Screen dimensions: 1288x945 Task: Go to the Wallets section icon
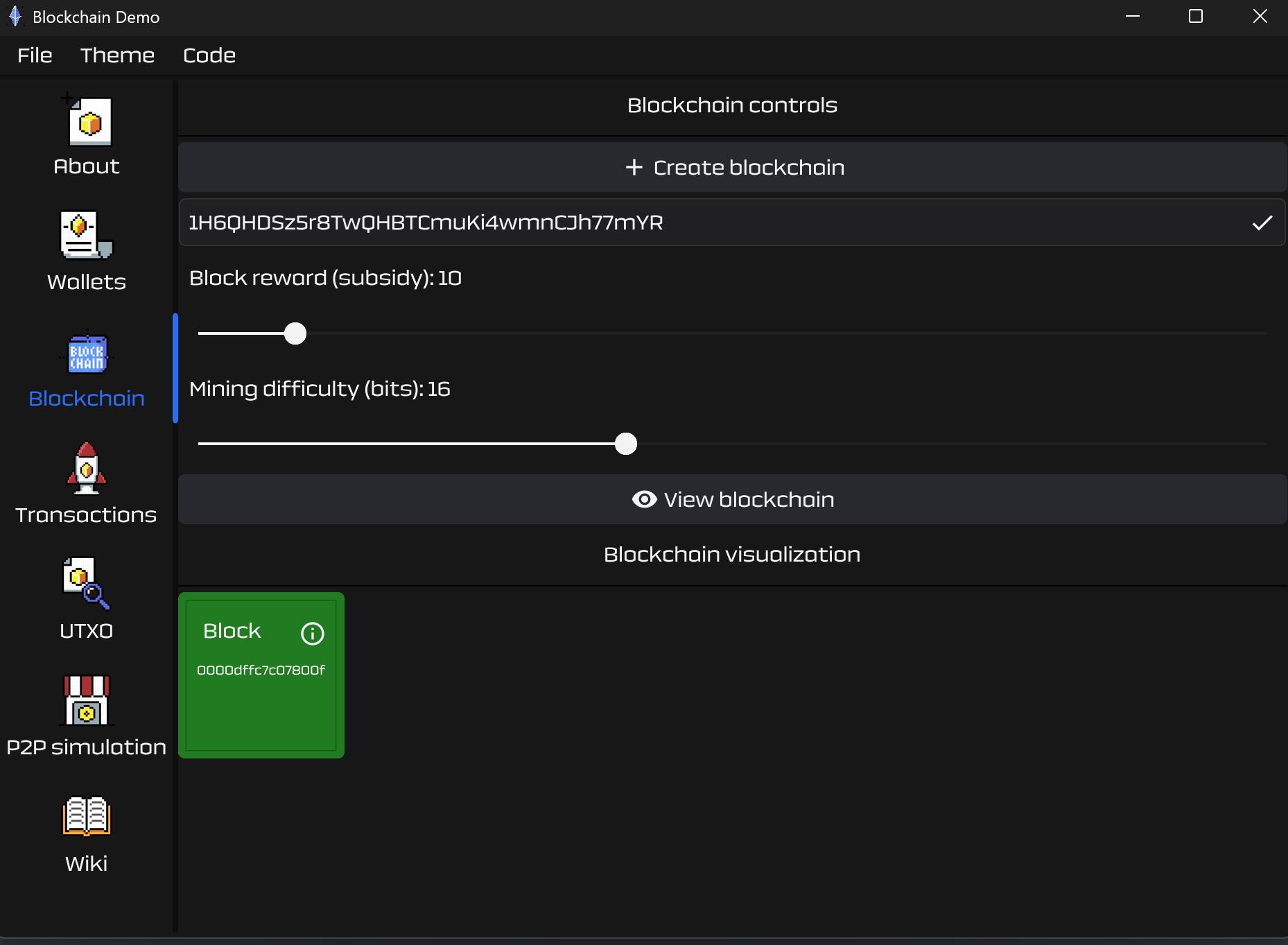coord(87,236)
